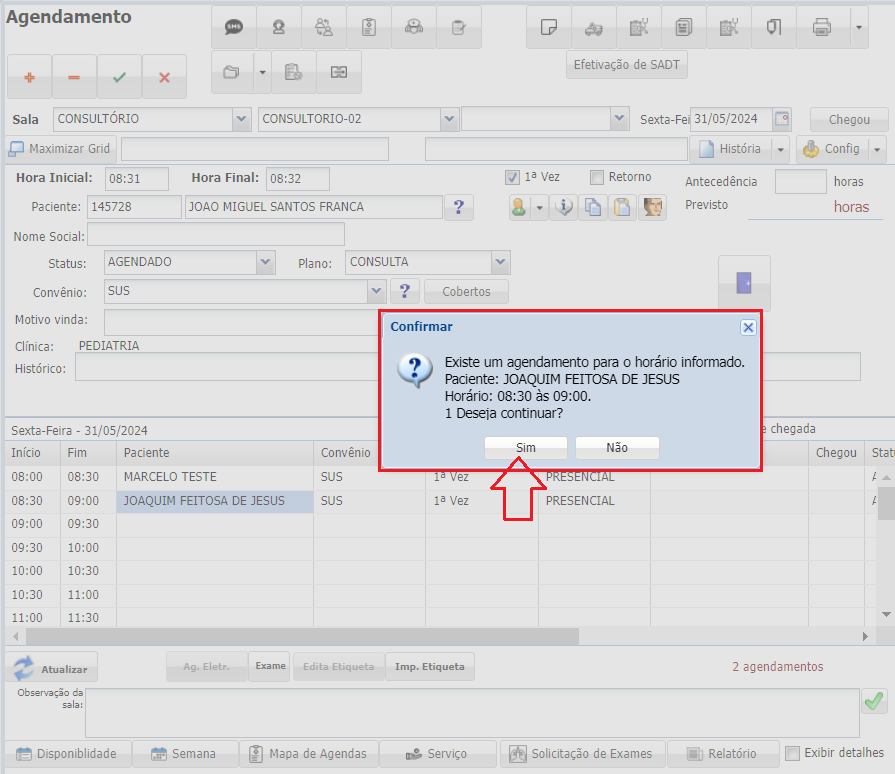The height and width of the screenshot is (774, 895).
Task: Click the folder icon in toolbar
Action: click(x=231, y=72)
